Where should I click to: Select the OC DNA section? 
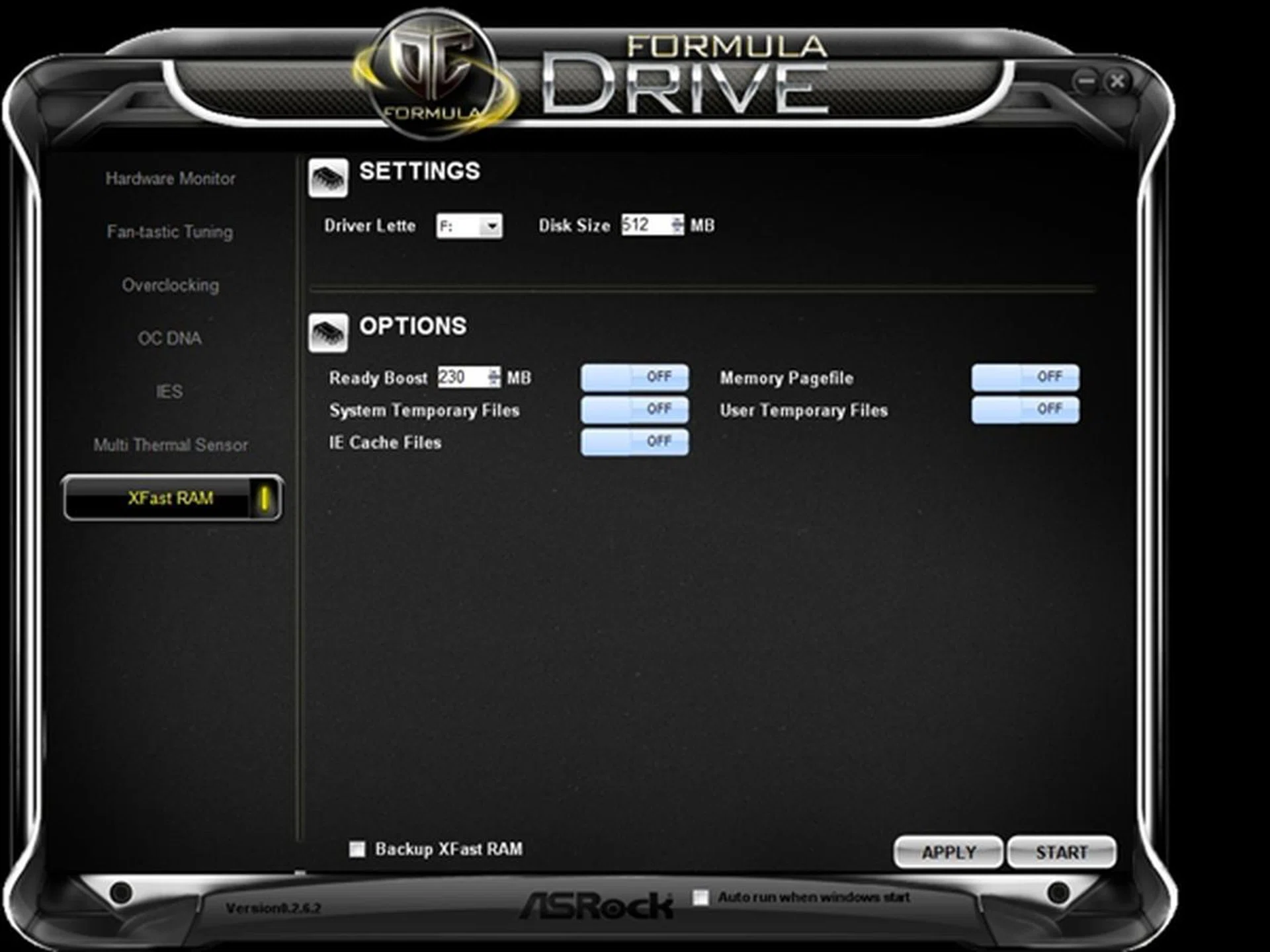pyautogui.click(x=171, y=338)
